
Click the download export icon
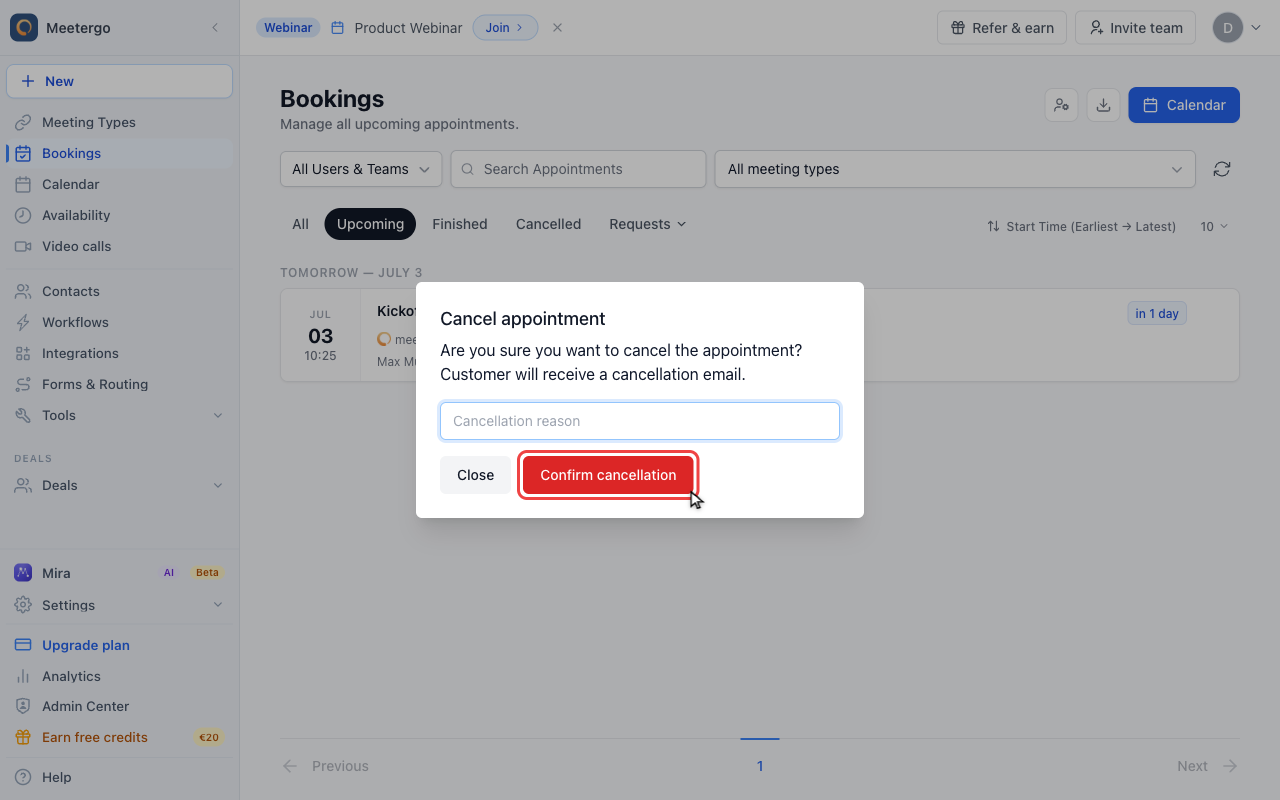[x=1103, y=105]
